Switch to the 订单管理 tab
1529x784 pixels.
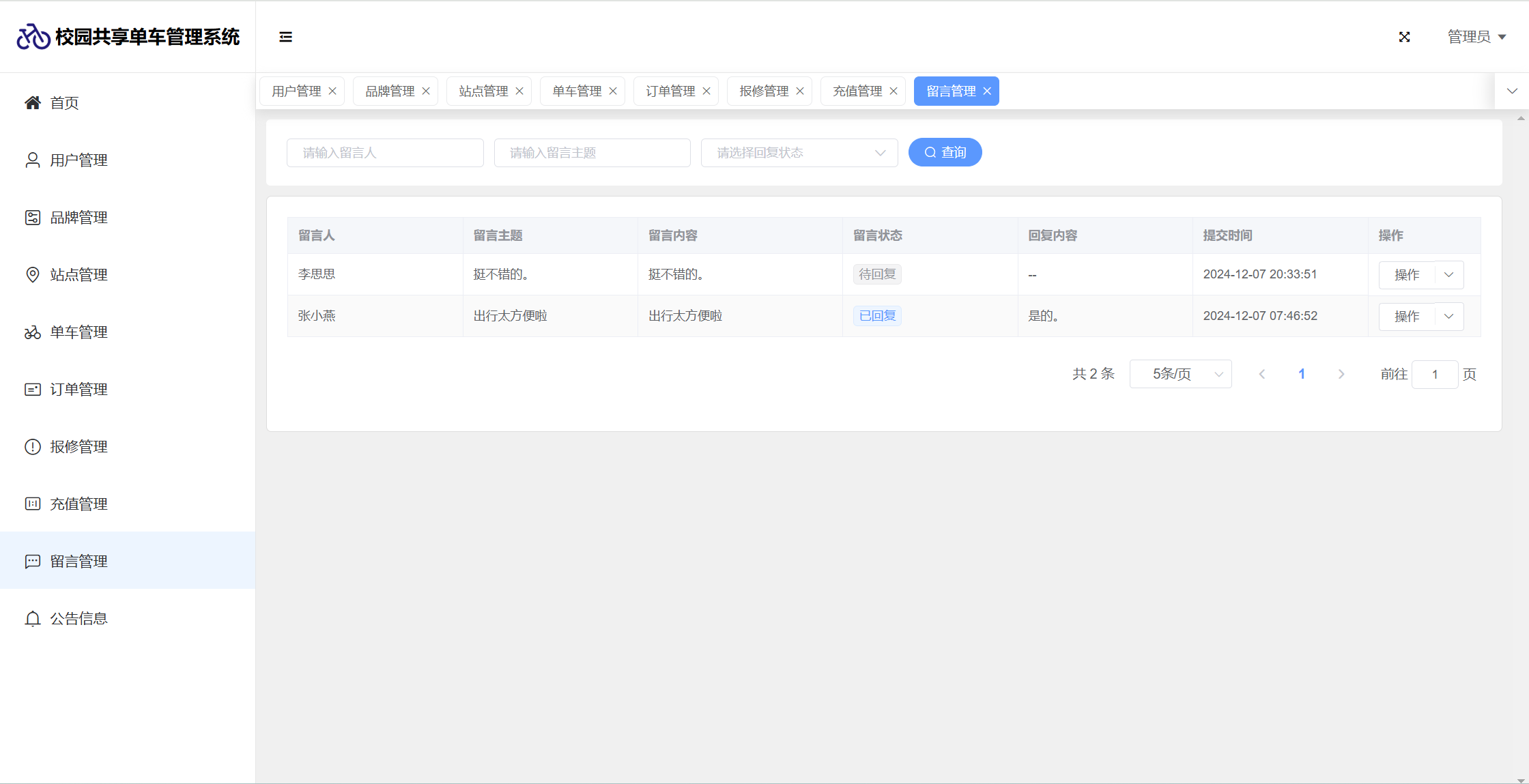coord(670,91)
